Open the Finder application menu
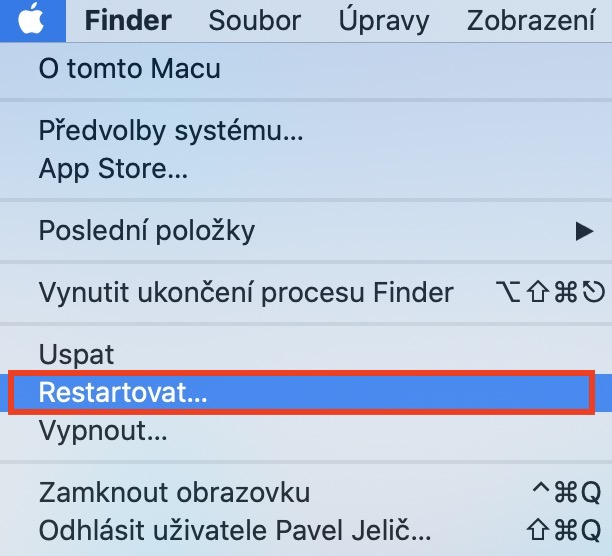The width and height of the screenshot is (612, 556). coord(128,20)
